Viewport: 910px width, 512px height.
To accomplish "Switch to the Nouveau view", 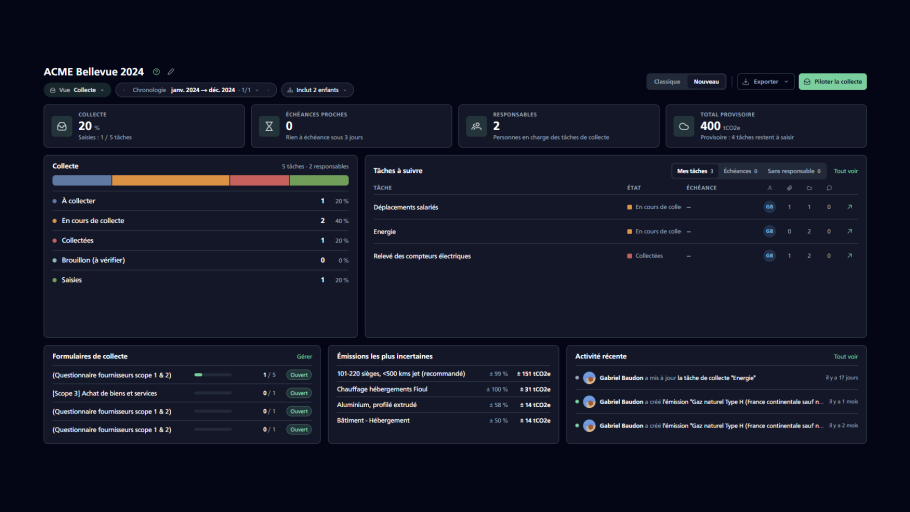I will [706, 82].
